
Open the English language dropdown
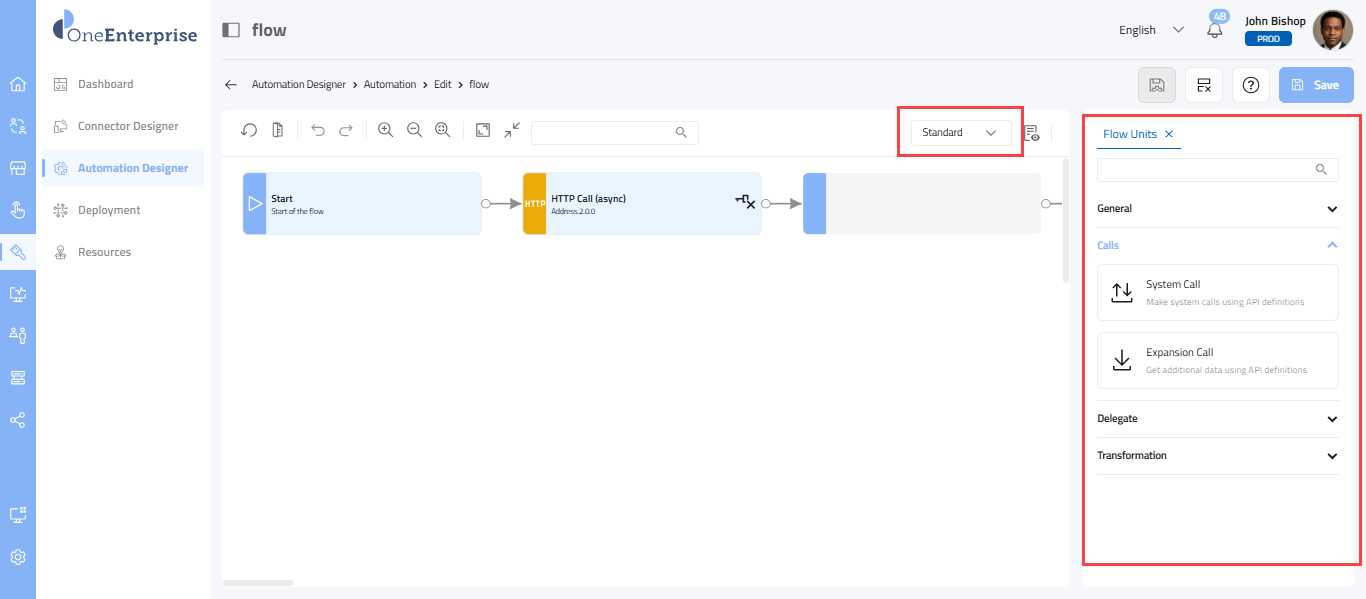pos(1151,30)
